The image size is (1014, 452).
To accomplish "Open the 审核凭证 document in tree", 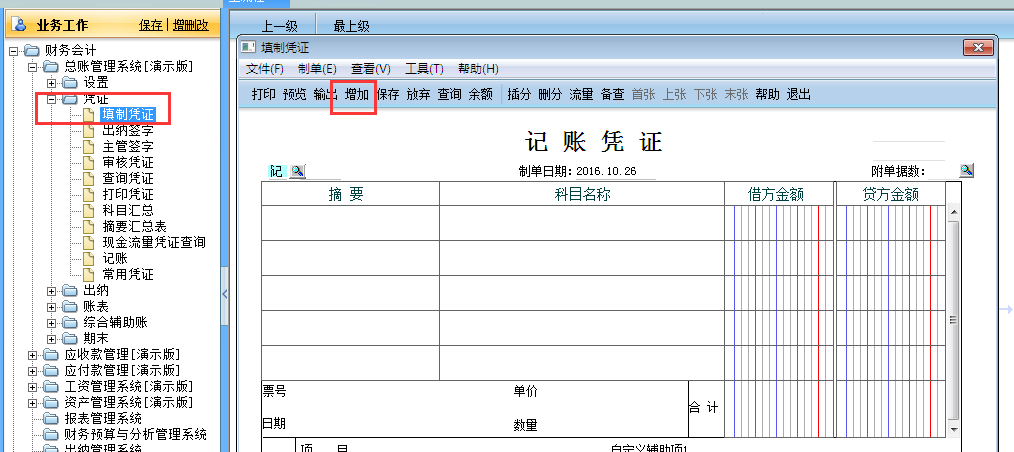I will pos(128,162).
